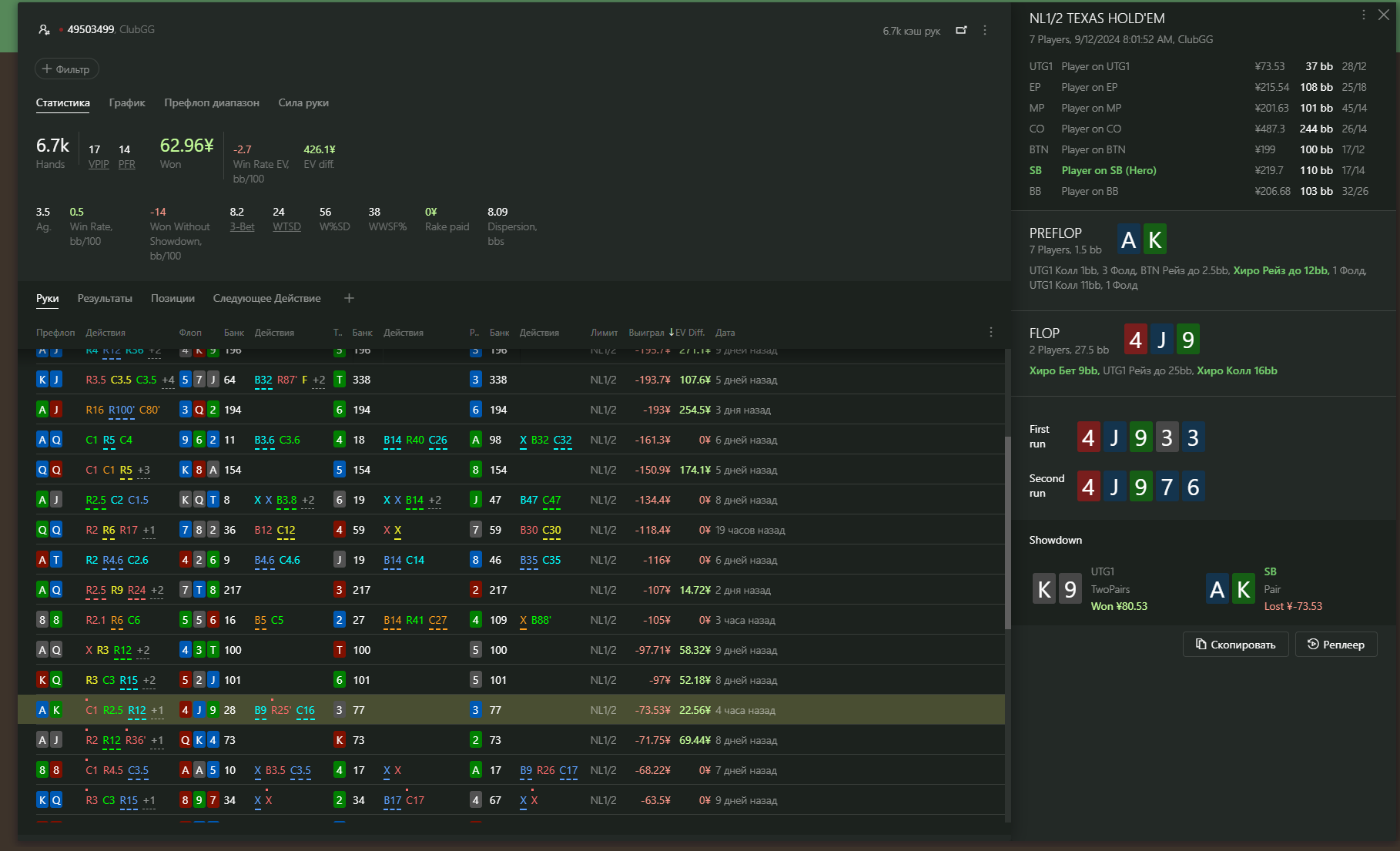The image size is (1400, 851).
Task: Select the 8 8 hand row losing -68.22¥
Action: pos(511,770)
